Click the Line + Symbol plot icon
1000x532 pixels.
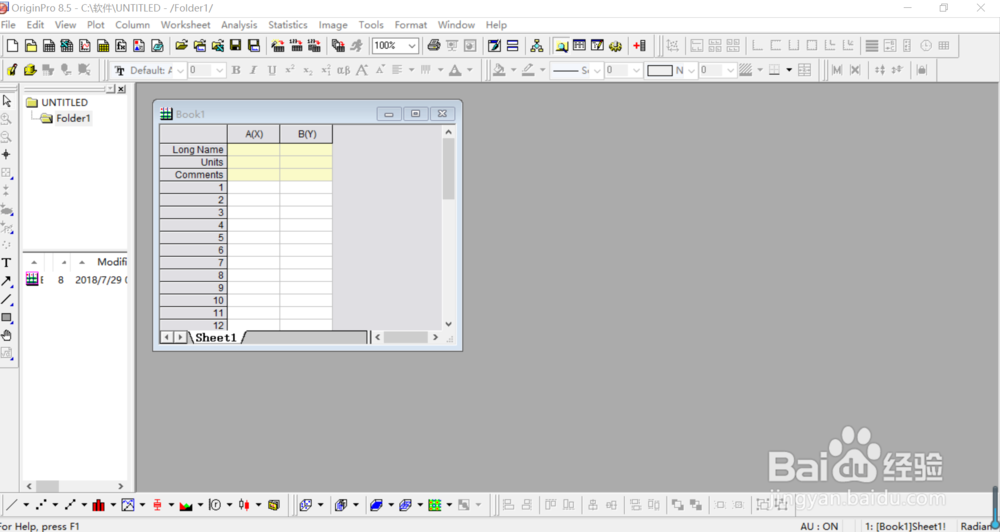[70, 505]
